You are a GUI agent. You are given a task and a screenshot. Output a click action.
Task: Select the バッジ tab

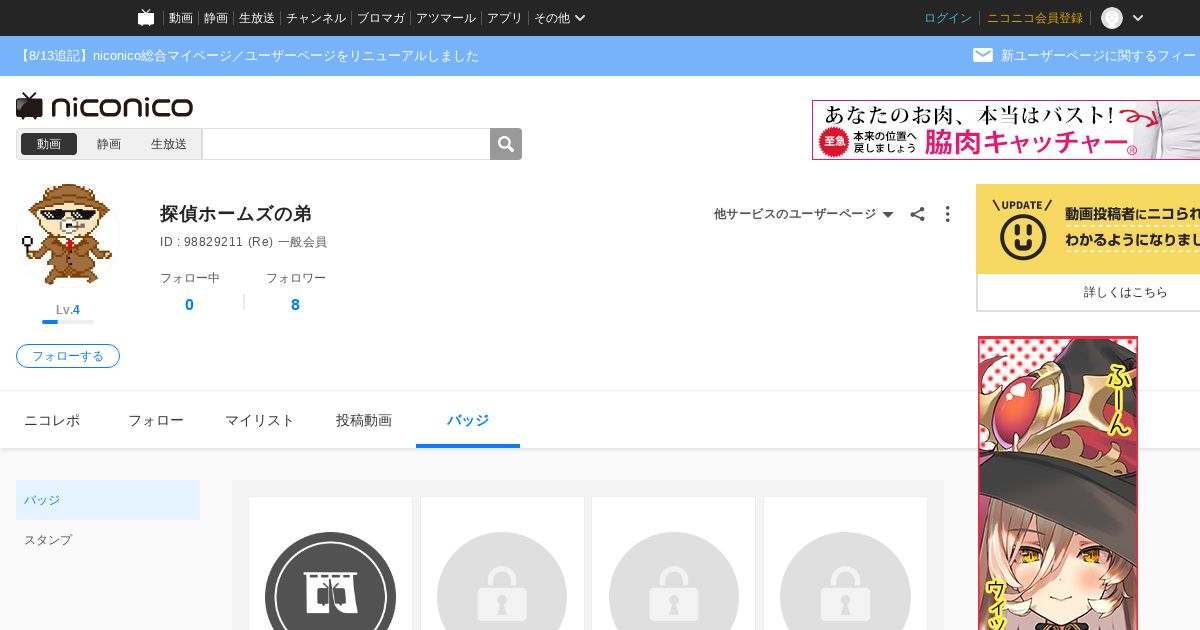point(468,420)
